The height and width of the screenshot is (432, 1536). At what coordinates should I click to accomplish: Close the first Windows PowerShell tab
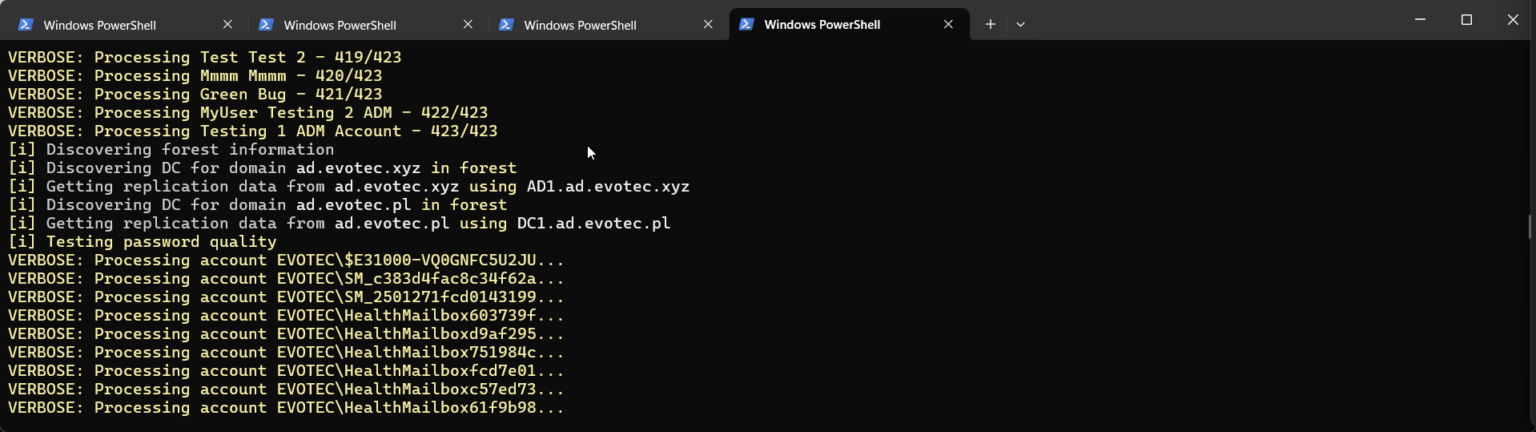[228, 25]
